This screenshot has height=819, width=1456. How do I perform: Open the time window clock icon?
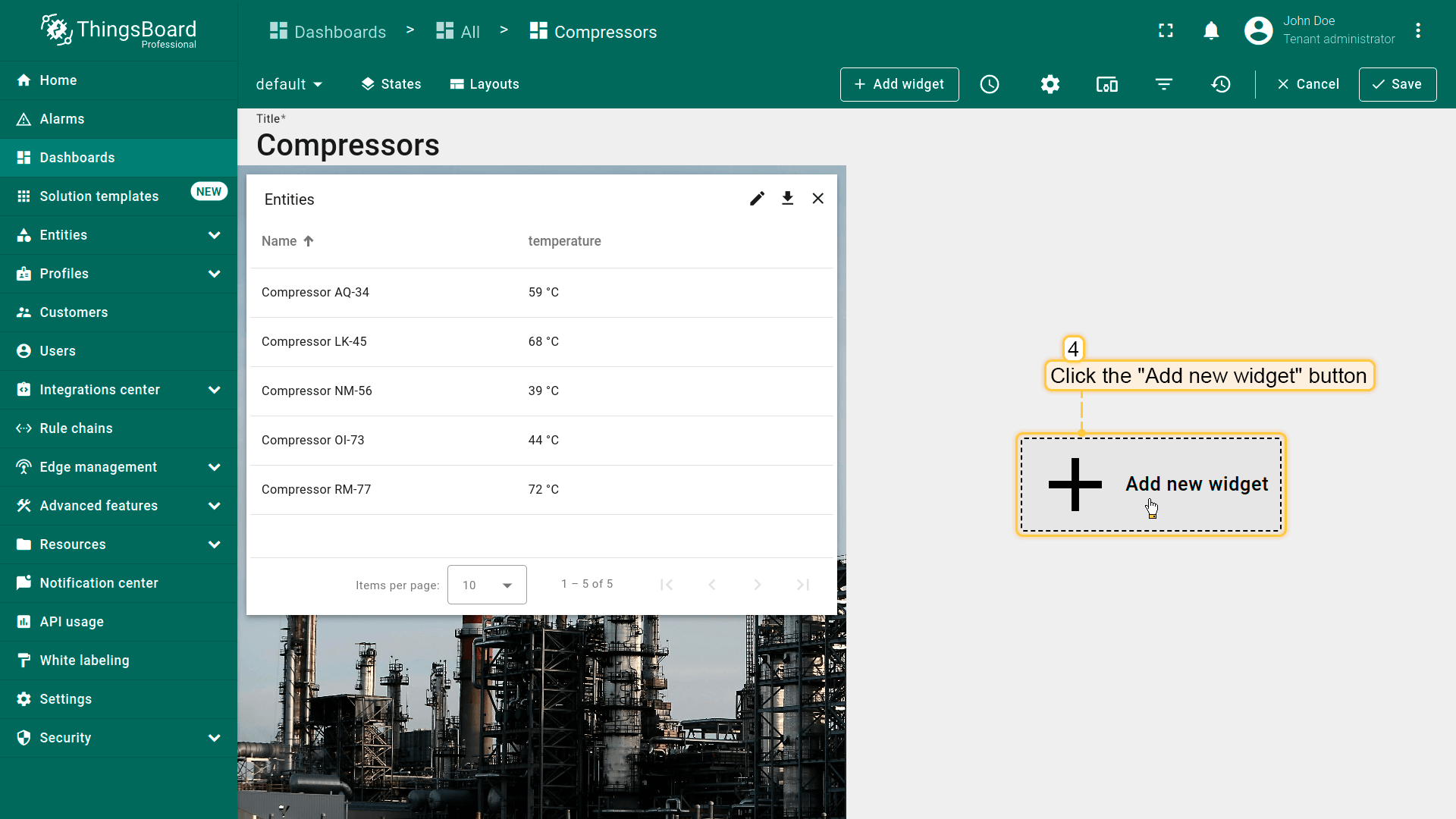click(x=990, y=84)
